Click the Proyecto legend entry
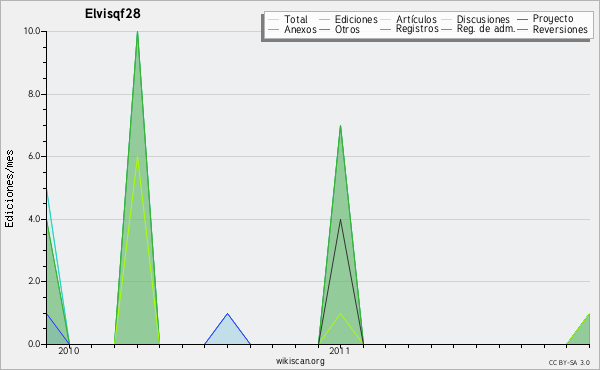 click(545, 19)
